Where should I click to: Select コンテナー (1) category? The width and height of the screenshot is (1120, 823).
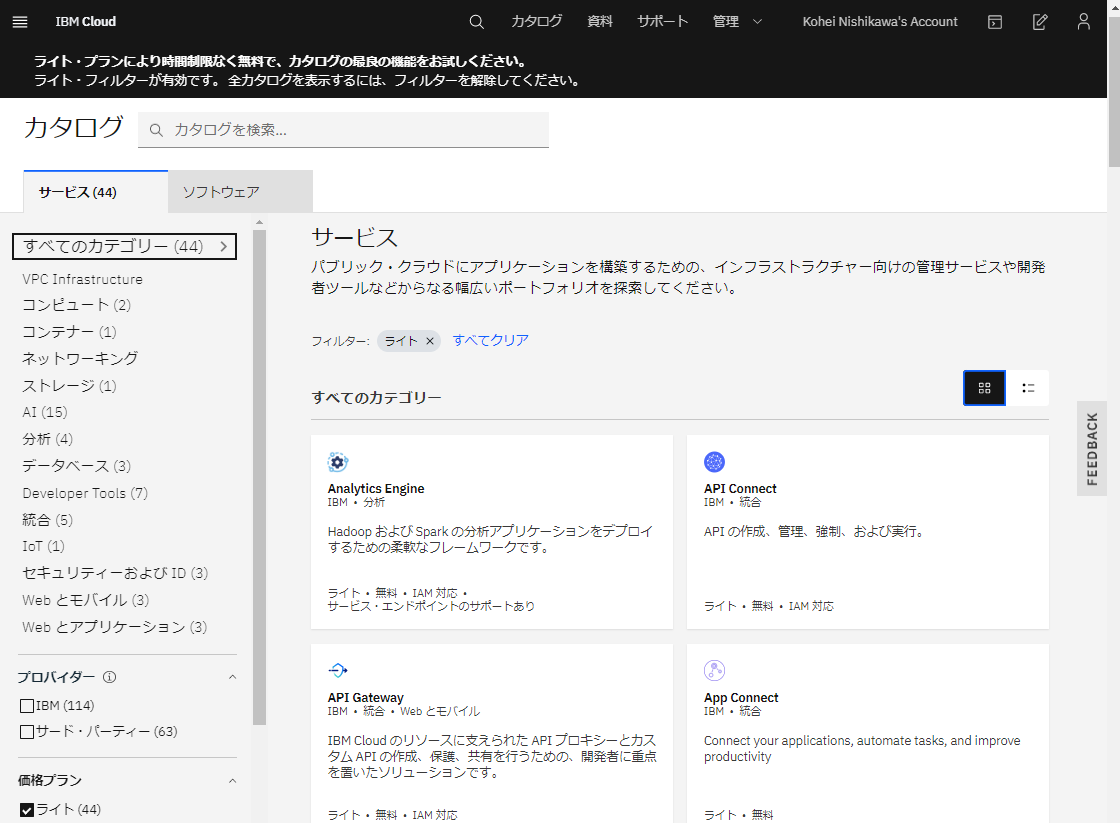[x=69, y=332]
